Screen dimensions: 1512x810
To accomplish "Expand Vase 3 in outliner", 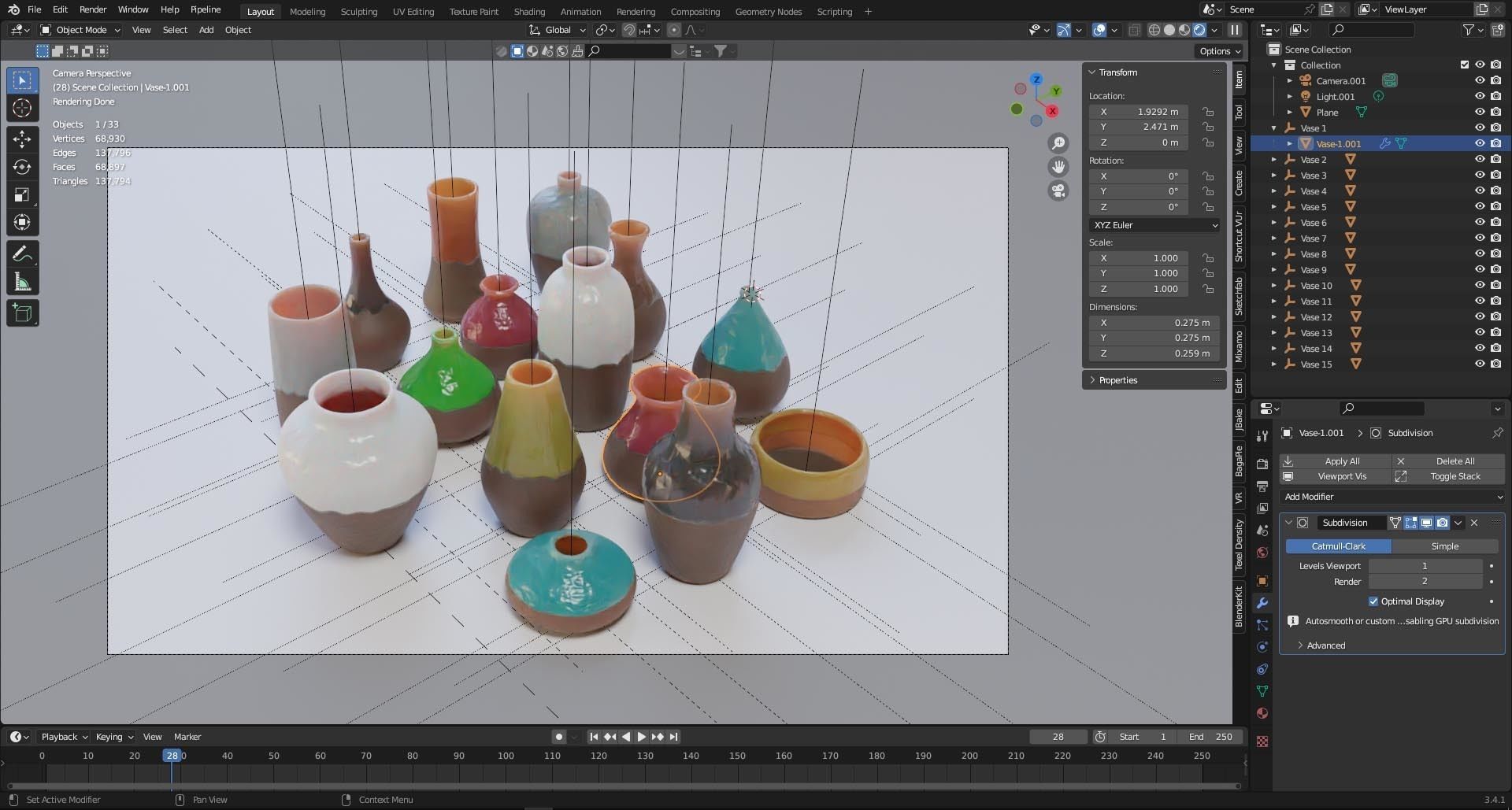I will [1274, 176].
